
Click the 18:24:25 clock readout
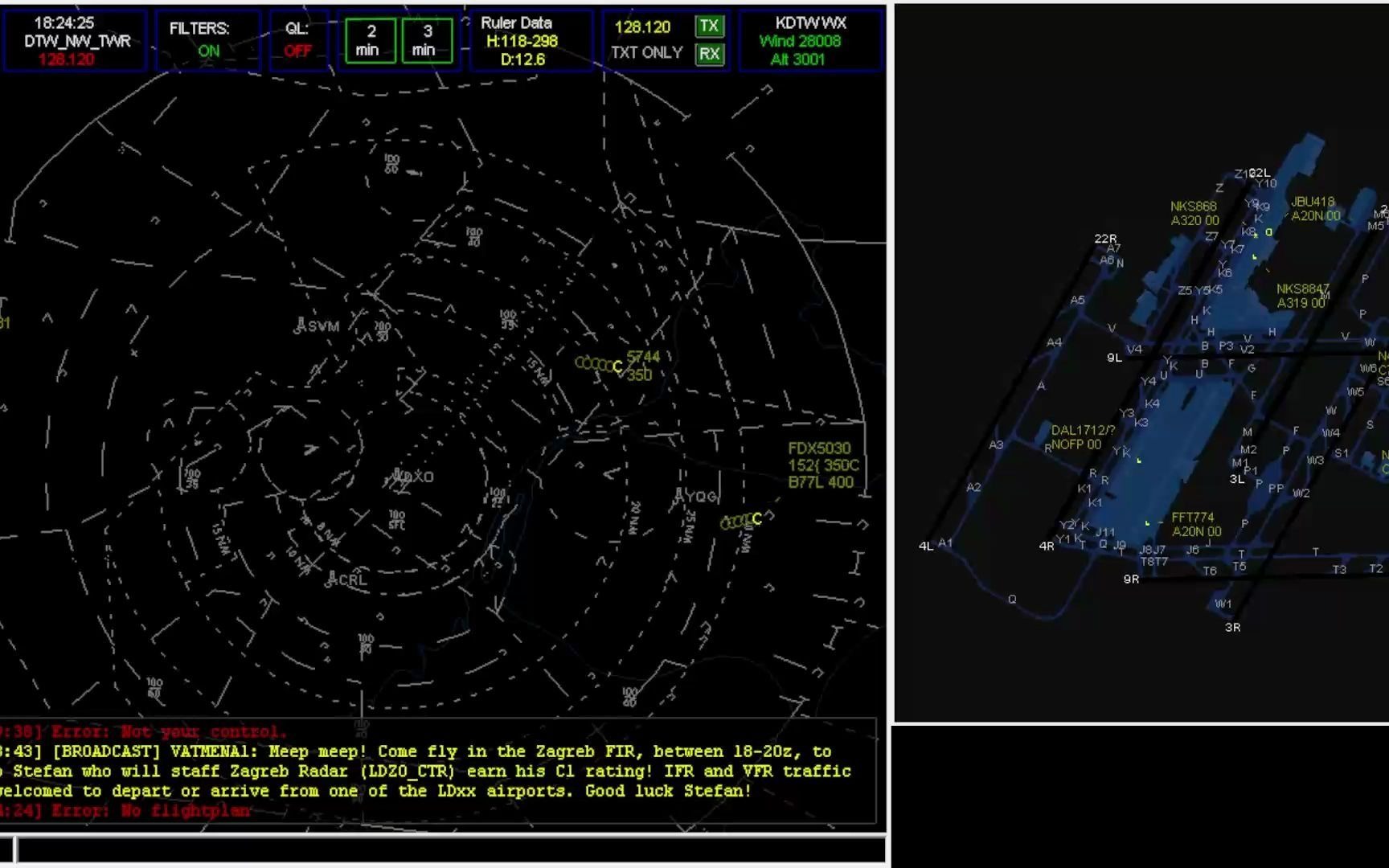(64, 23)
